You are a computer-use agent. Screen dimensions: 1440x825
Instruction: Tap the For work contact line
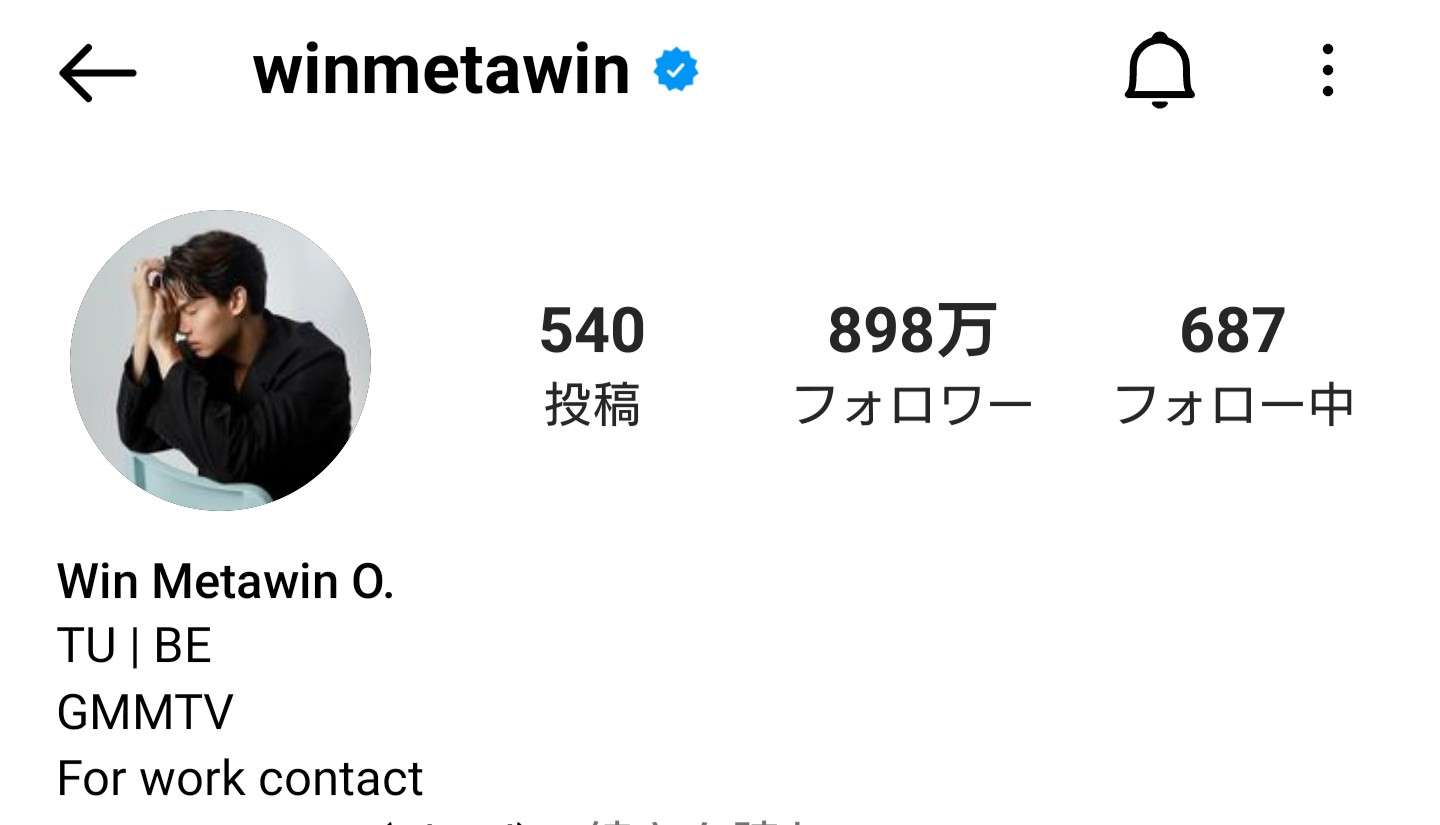240,778
